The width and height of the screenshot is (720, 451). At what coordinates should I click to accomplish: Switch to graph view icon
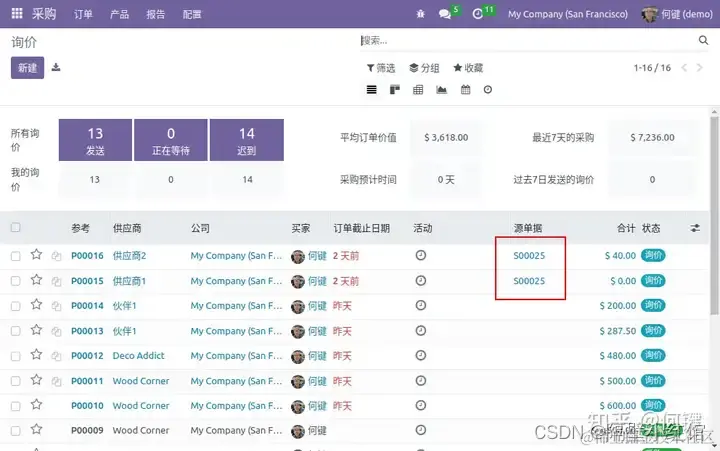441,90
